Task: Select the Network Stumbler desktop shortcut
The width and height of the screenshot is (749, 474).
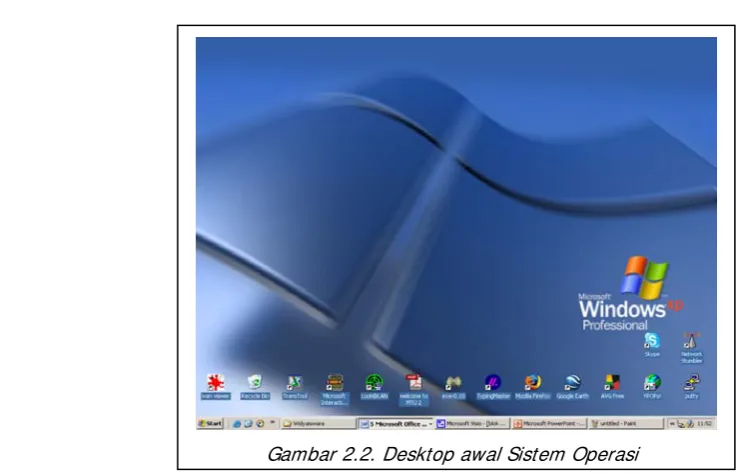Action: click(x=692, y=347)
